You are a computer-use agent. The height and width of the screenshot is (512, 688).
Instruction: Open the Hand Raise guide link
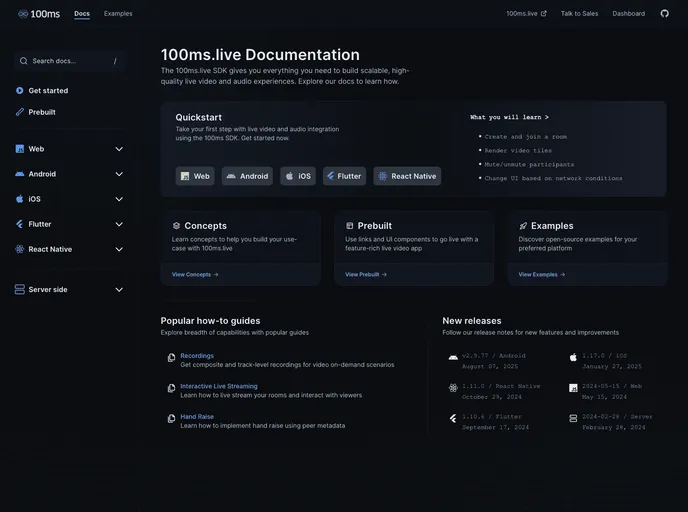point(197,416)
